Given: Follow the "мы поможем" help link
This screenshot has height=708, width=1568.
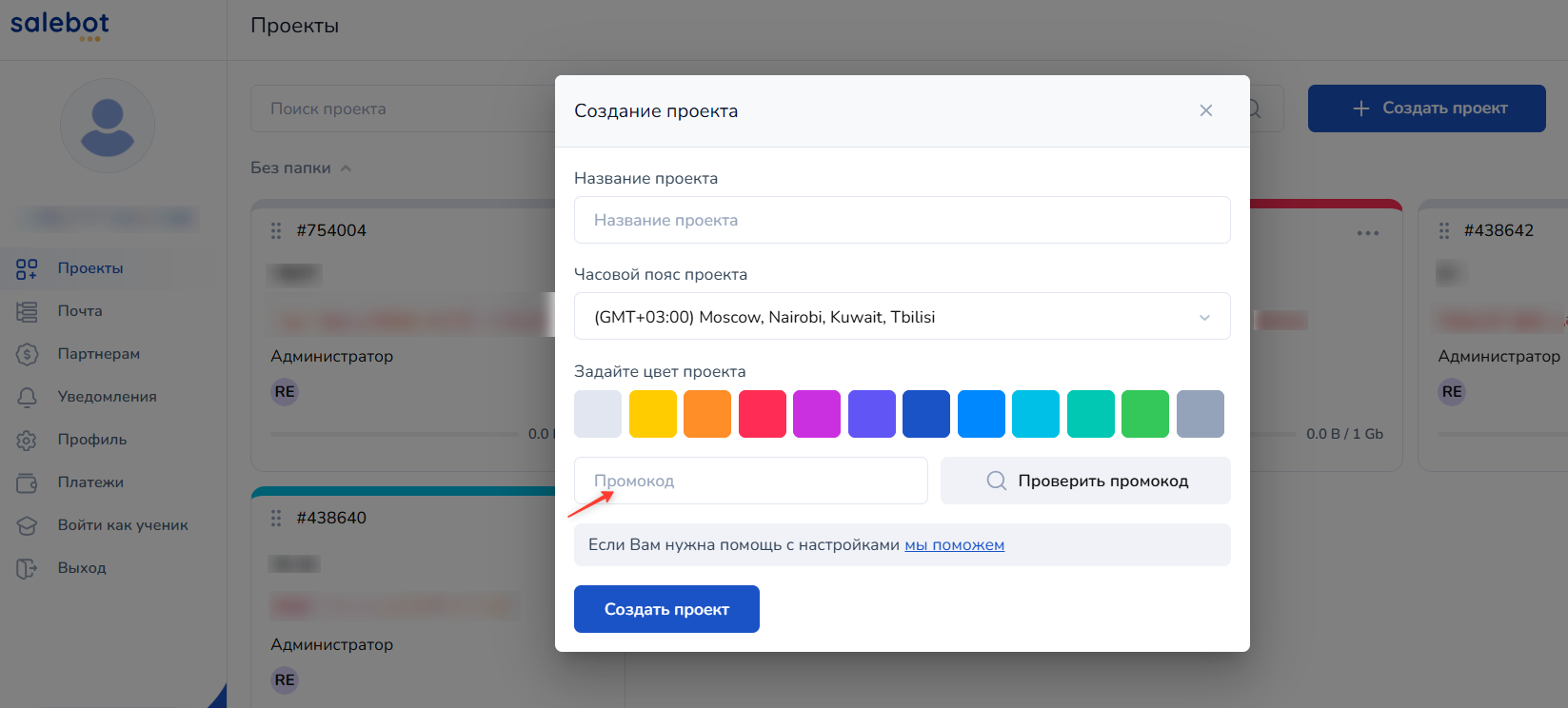Looking at the screenshot, I should click(954, 545).
